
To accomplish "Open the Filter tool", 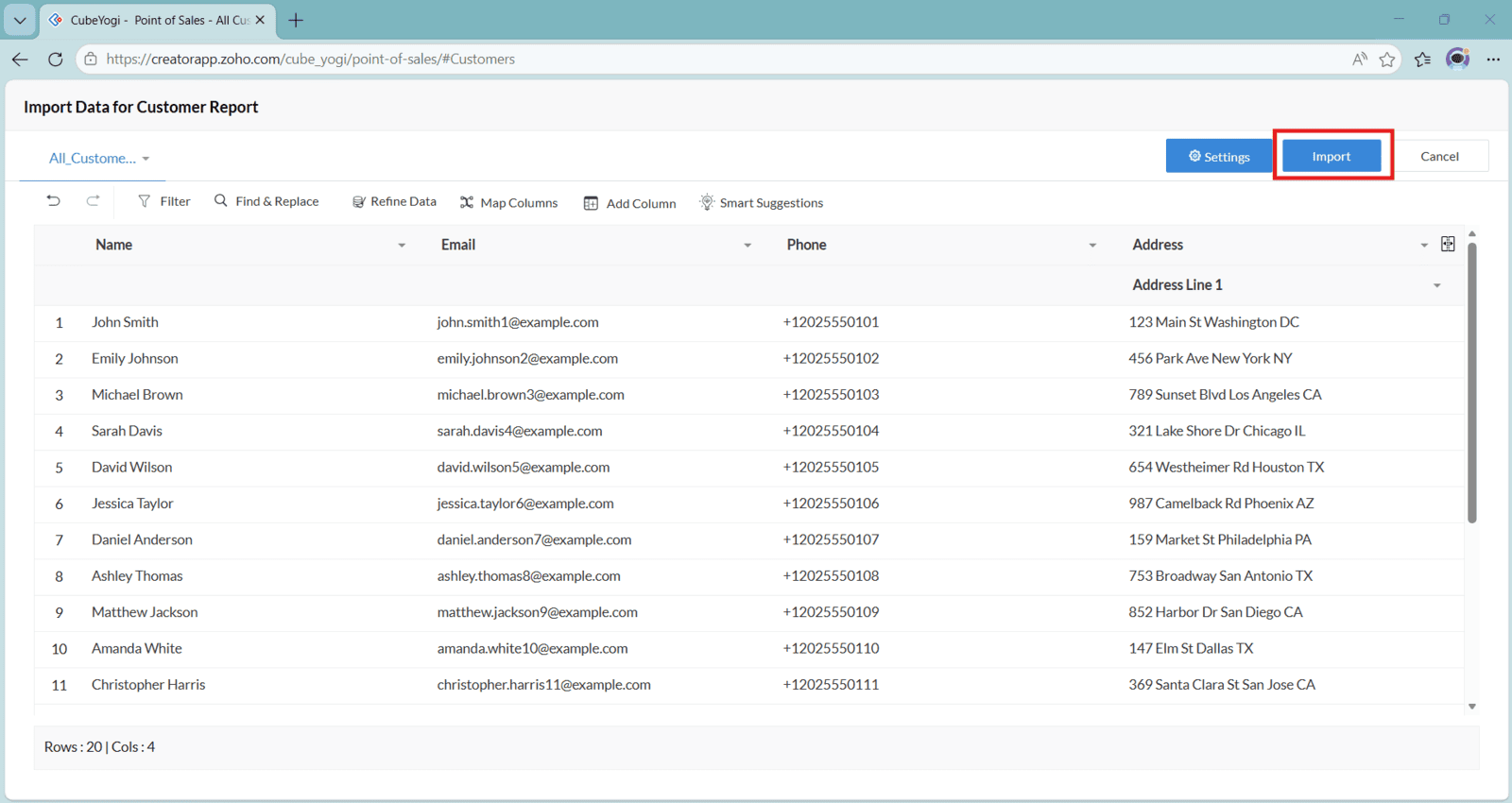I will pyautogui.click(x=164, y=201).
